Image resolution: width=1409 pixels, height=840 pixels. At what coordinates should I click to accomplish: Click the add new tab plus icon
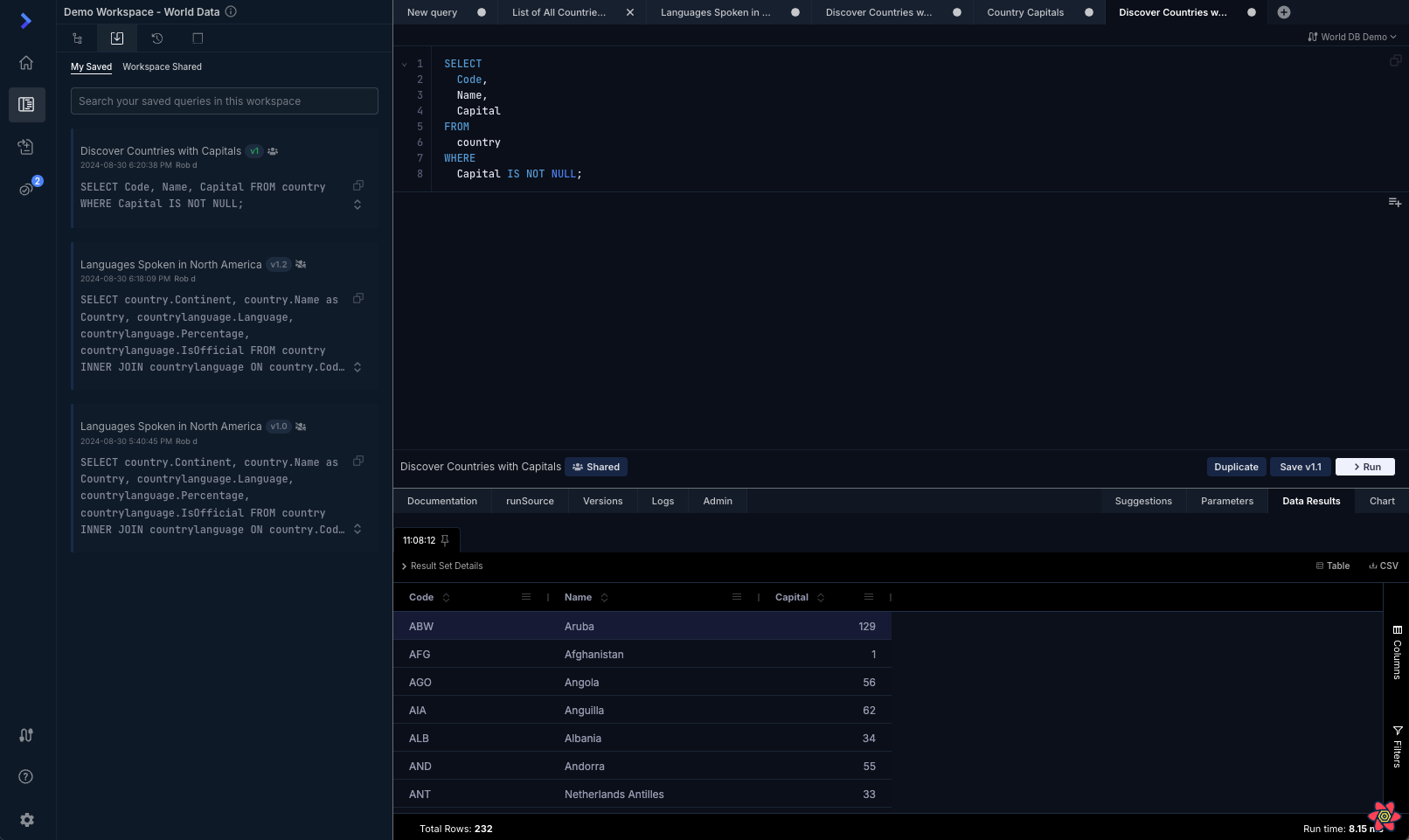pos(1283,12)
